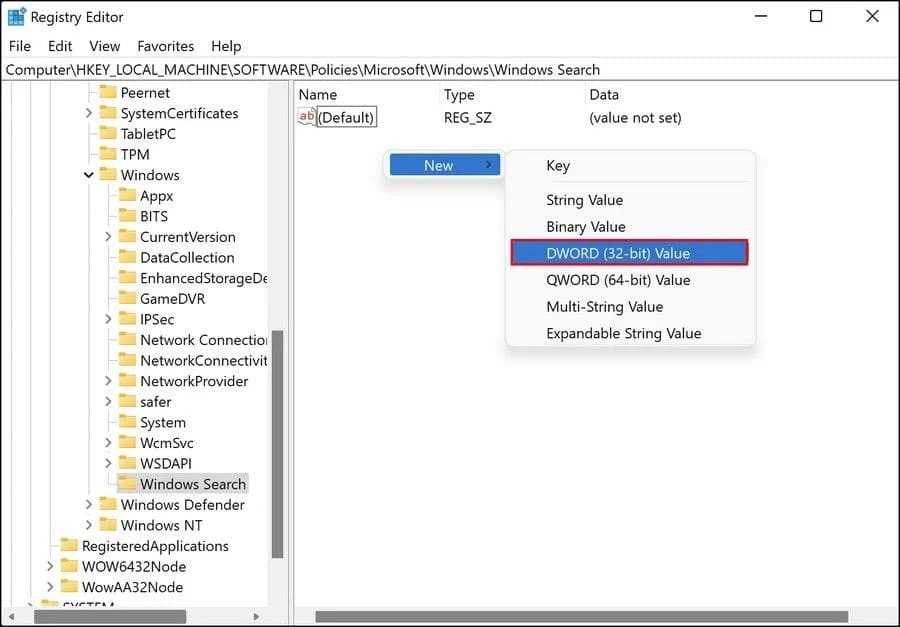Click the Peernet folder icon

point(108,92)
